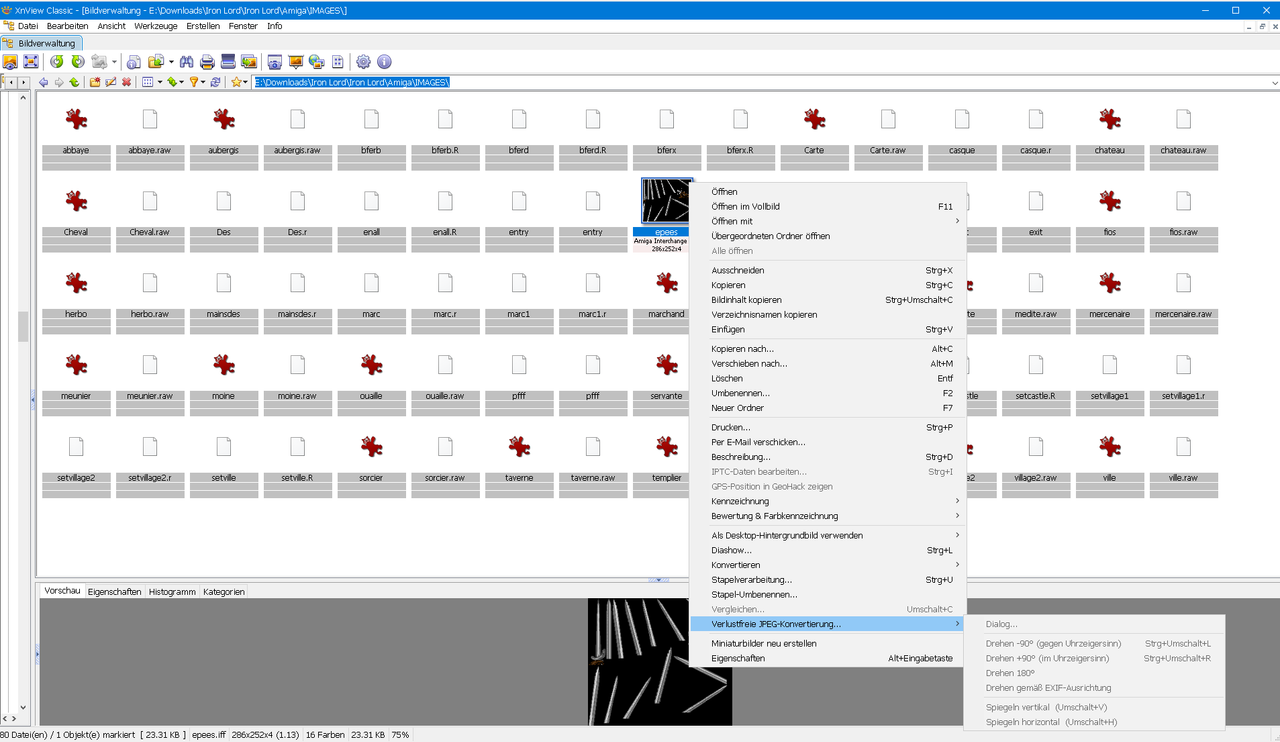Toggle fullscreen mode toolbar icon
Image resolution: width=1280 pixels, height=742 pixels.
(x=31, y=62)
